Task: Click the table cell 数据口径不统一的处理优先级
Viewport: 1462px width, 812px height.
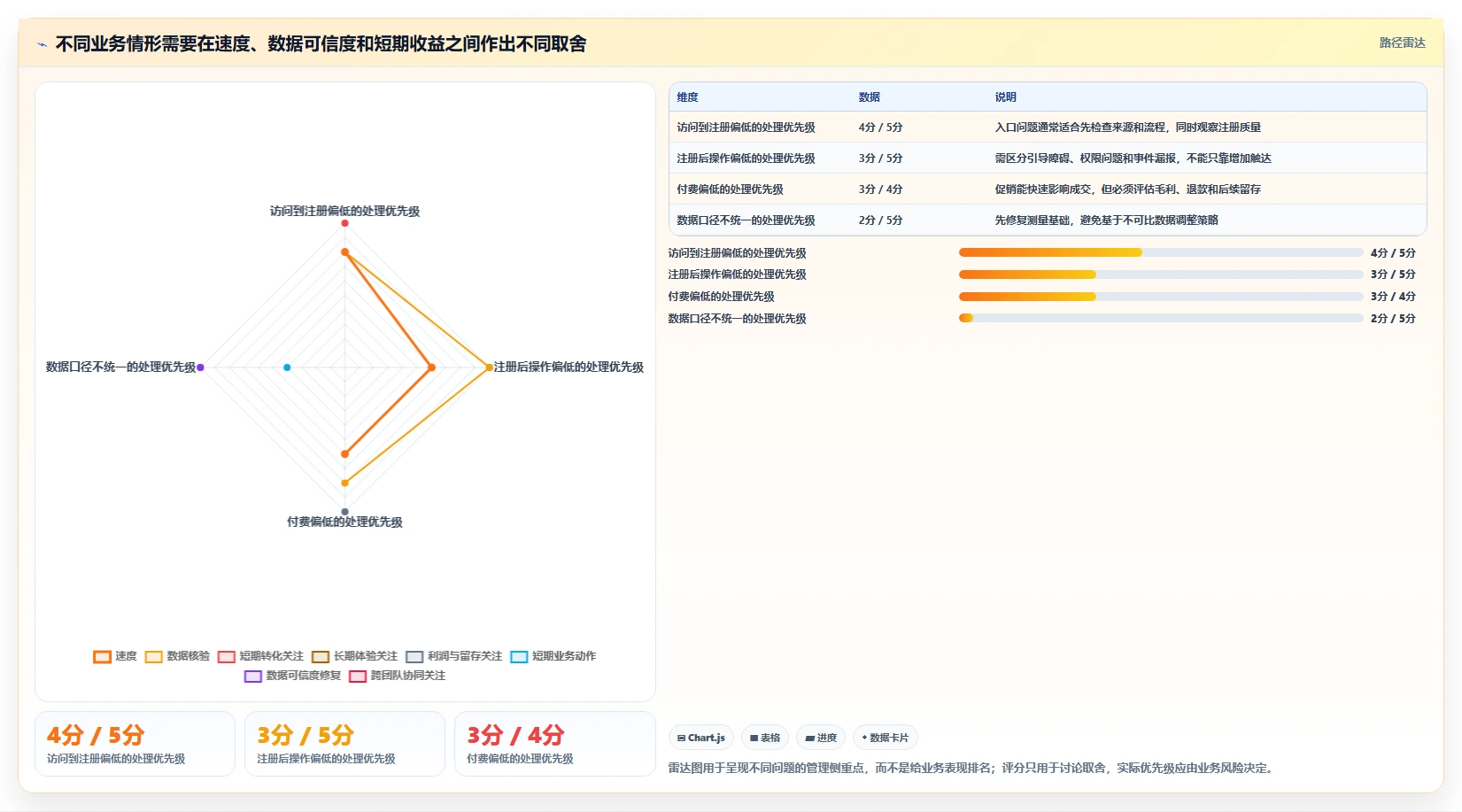Action: click(x=746, y=220)
